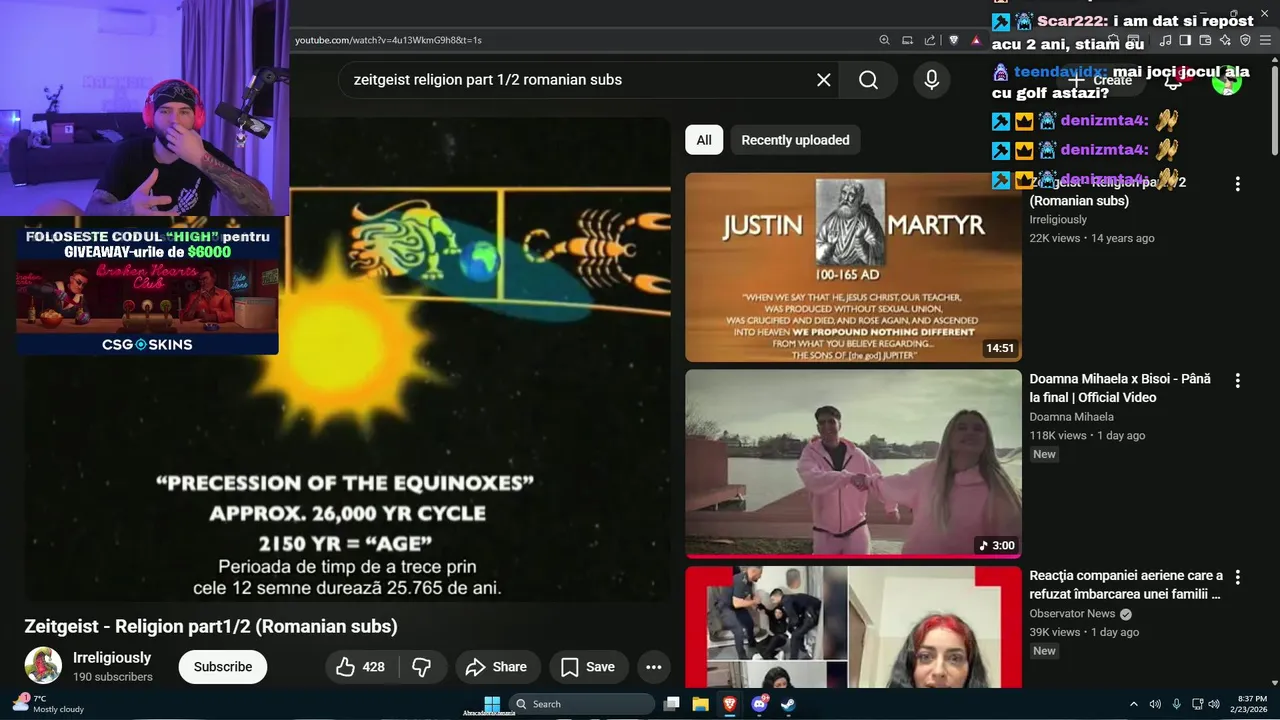The image size is (1280, 720).
Task: Open the Observator News channel link
Action: click(x=1072, y=613)
